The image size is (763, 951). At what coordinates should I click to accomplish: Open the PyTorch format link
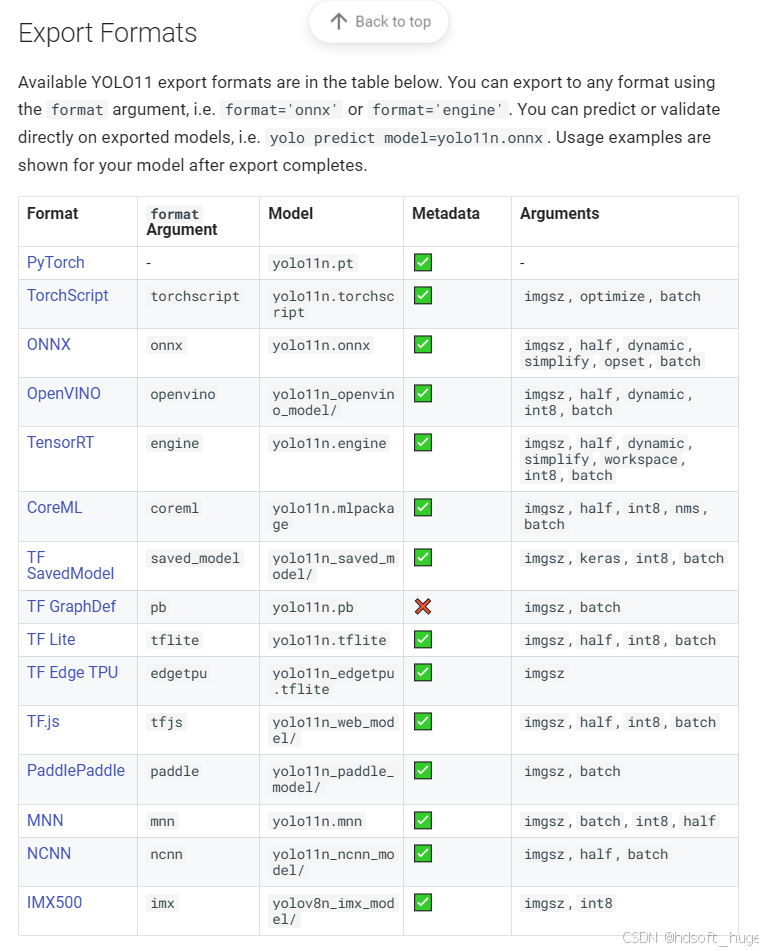pyautogui.click(x=56, y=263)
